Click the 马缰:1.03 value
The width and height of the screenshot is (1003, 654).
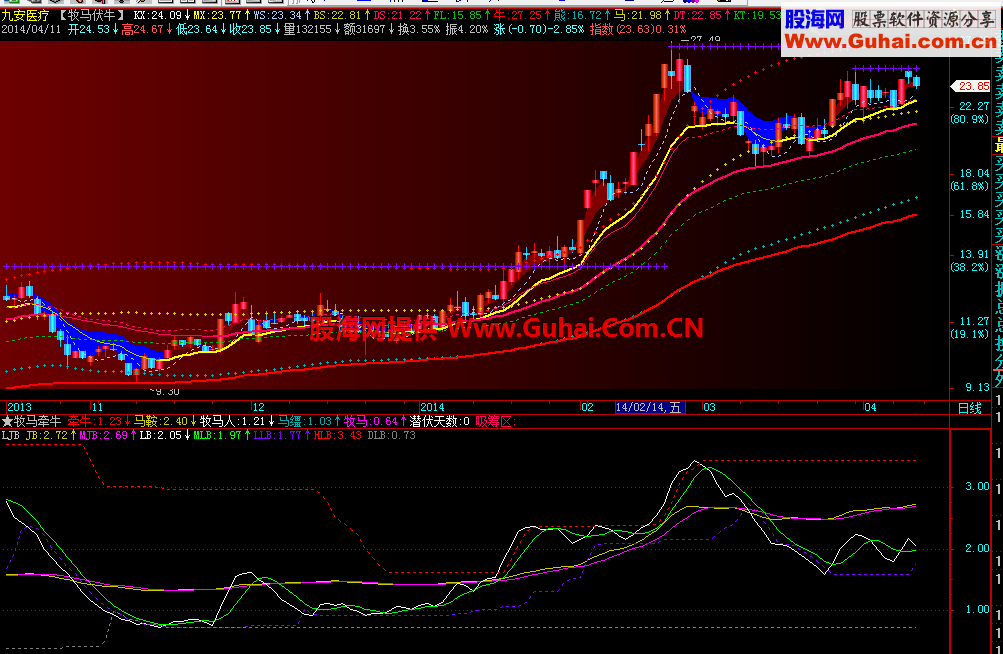coord(304,422)
